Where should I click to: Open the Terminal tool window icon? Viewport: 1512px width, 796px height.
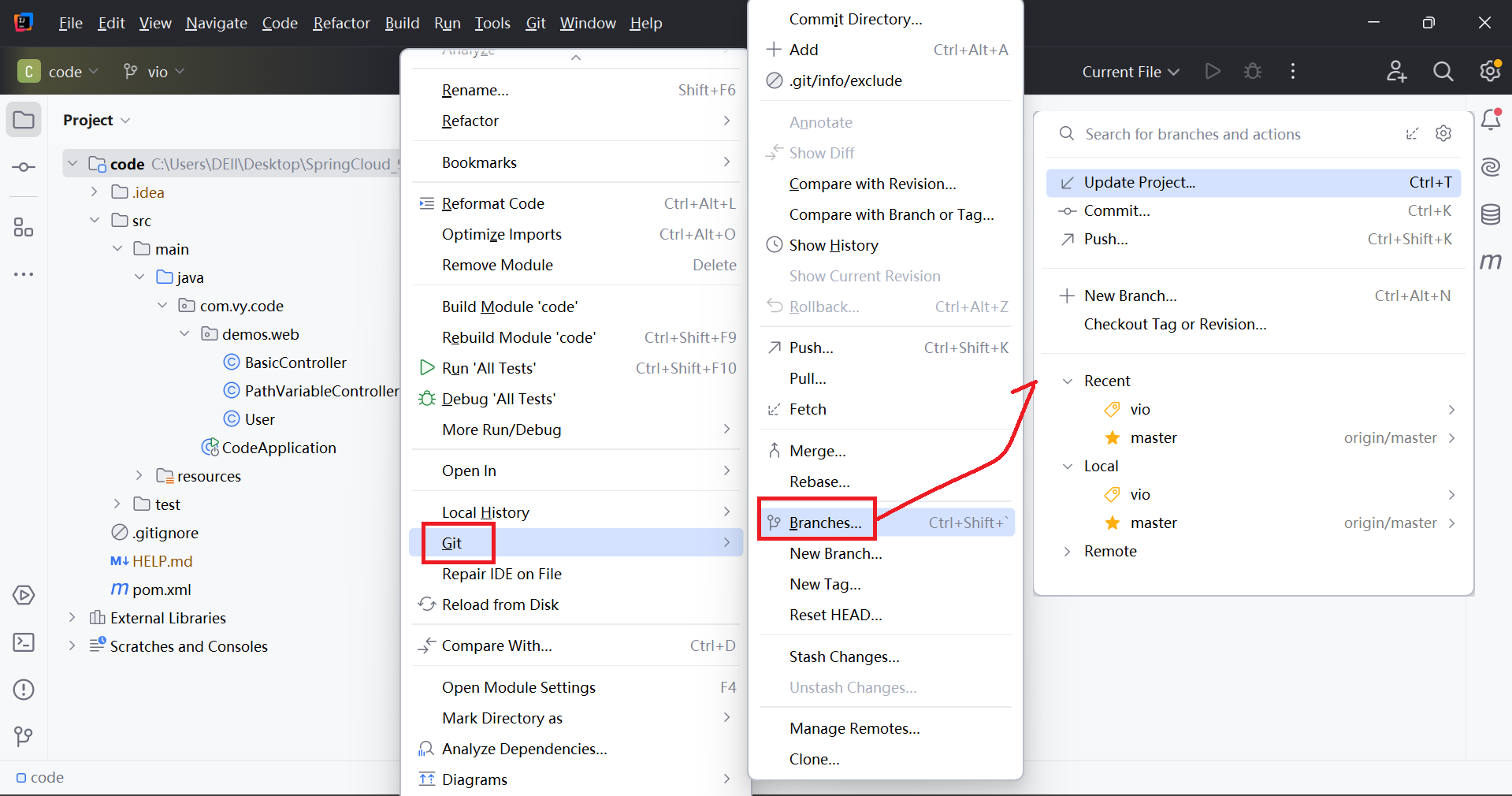coord(24,642)
